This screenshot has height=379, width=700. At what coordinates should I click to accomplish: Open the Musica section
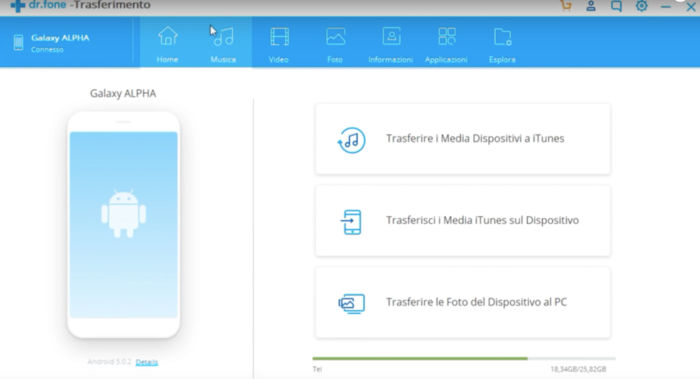[223, 43]
